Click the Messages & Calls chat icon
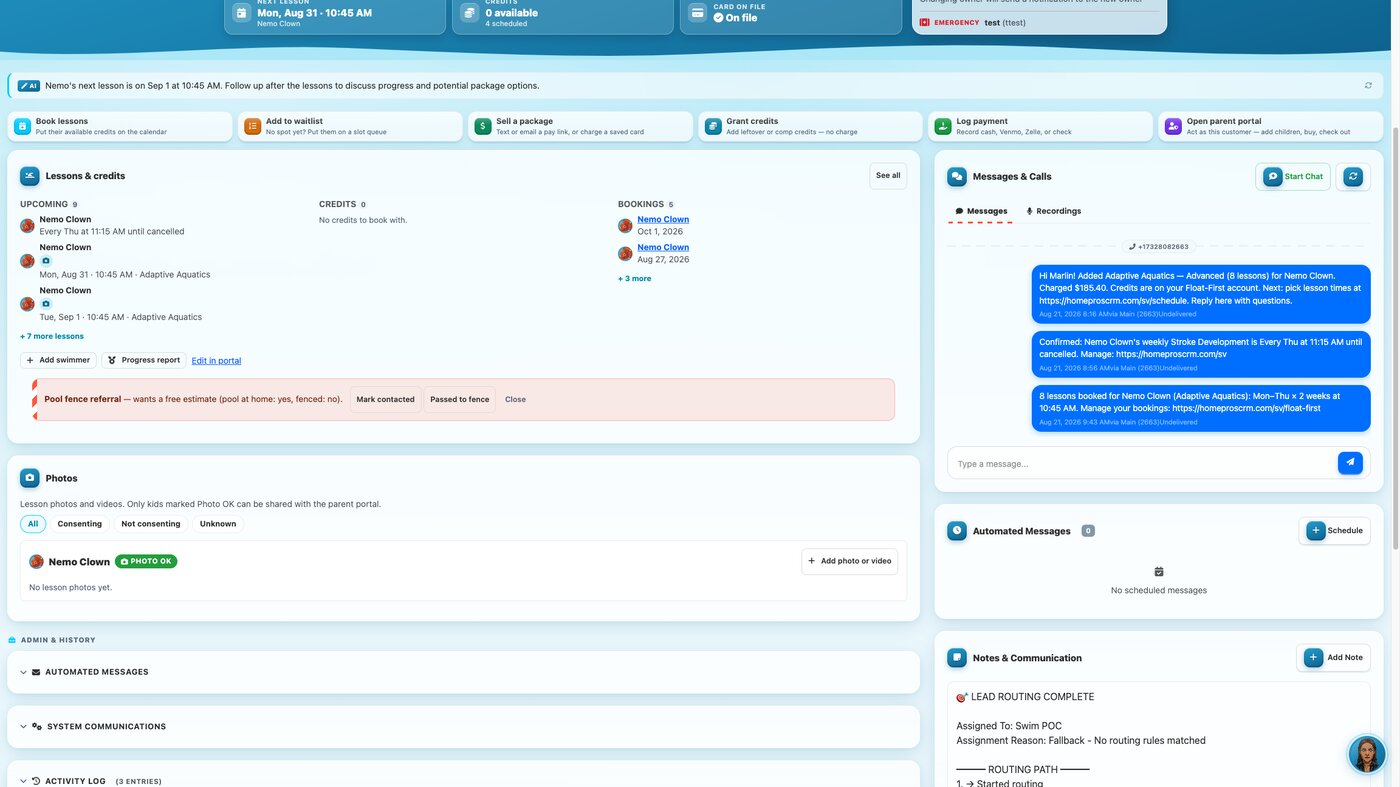Viewport: 1400px width, 787px height. (957, 176)
